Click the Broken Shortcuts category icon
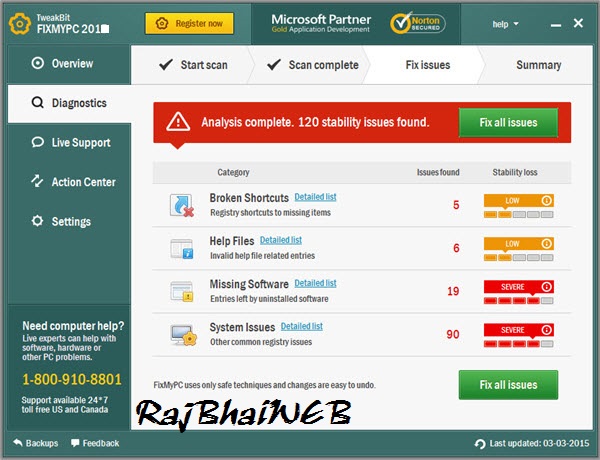This screenshot has width=600, height=460. point(182,206)
